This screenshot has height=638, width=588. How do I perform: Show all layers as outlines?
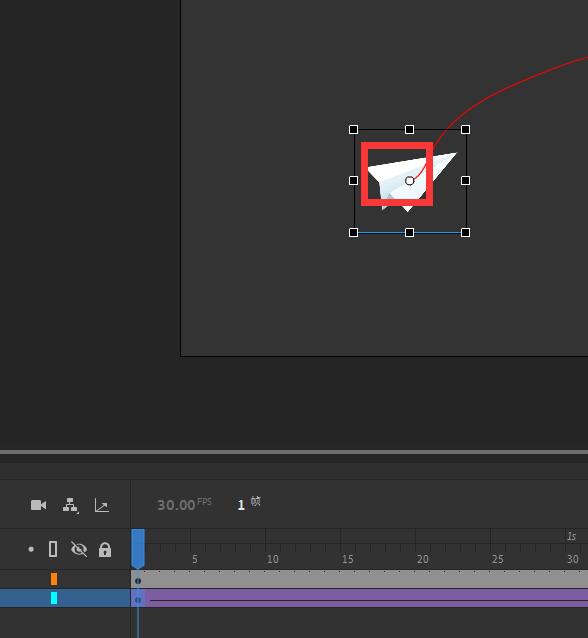point(53,549)
